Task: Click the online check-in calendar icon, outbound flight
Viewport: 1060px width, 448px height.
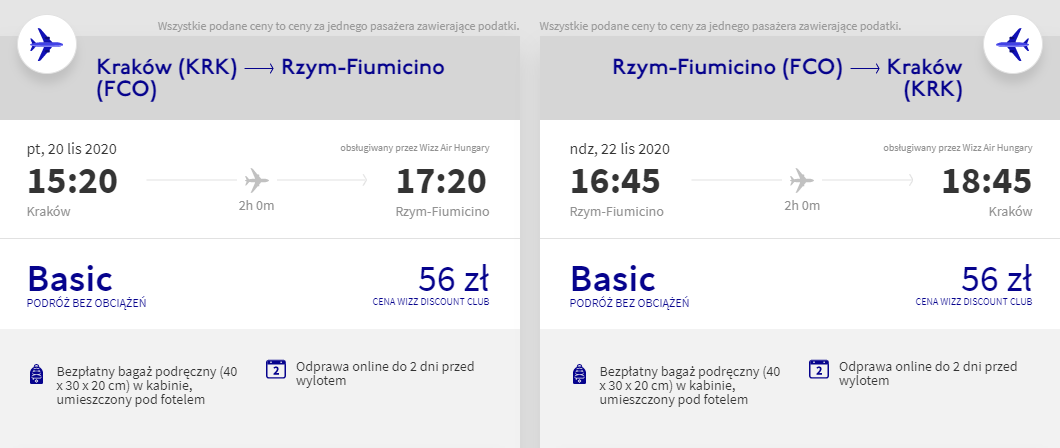Action: click(x=276, y=369)
